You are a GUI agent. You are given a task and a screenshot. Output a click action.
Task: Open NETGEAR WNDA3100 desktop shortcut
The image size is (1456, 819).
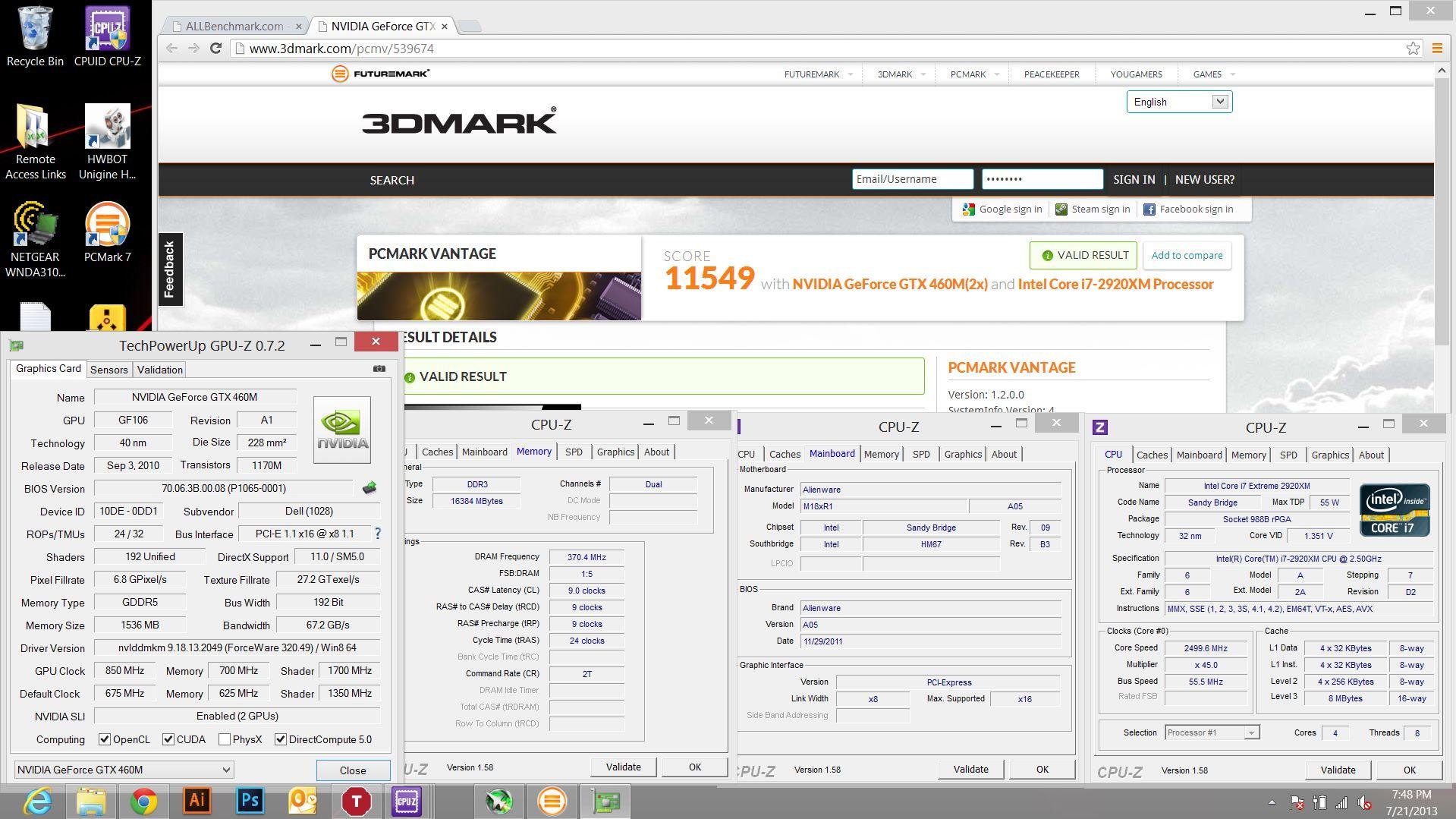(35, 239)
